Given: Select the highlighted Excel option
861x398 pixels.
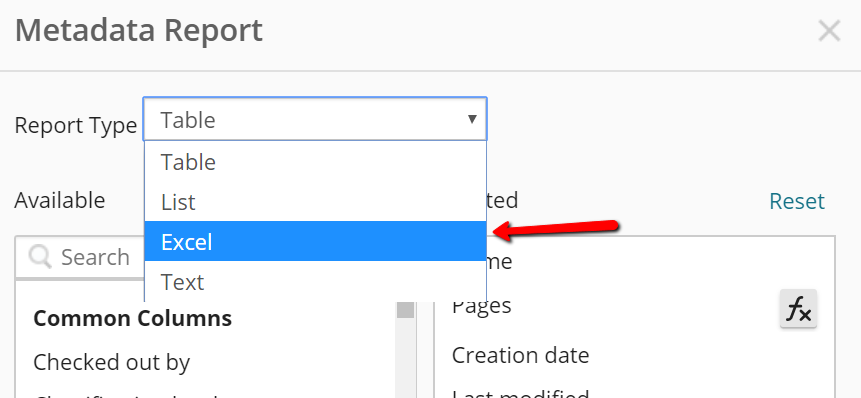Looking at the screenshot, I should click(x=315, y=242).
